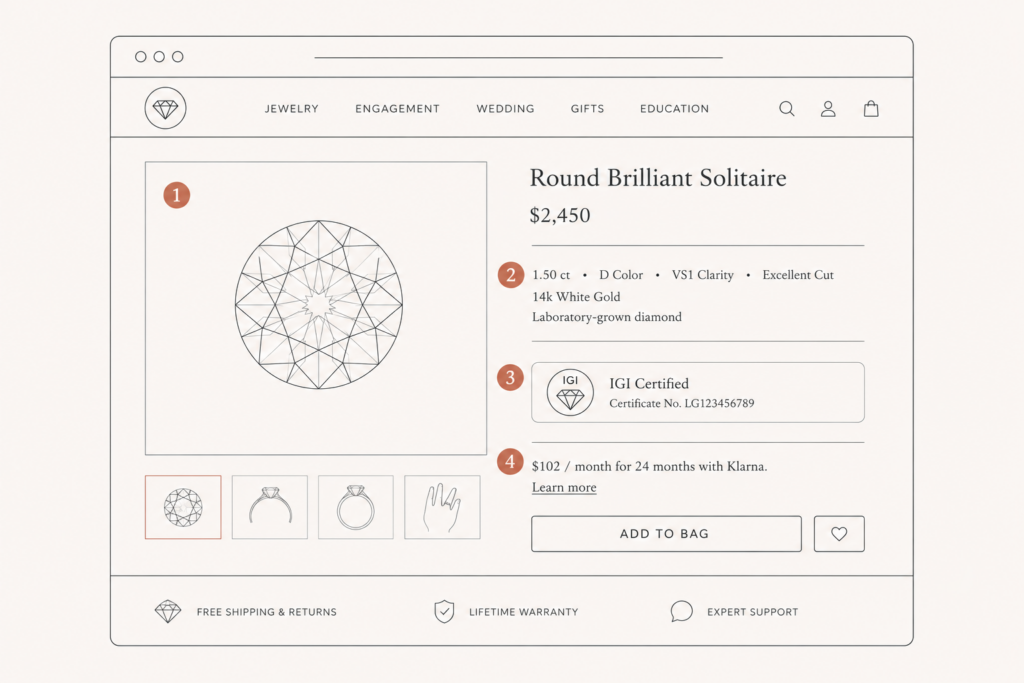Open the Engagement menu
Screen dimensions: 1024x683
[397, 108]
